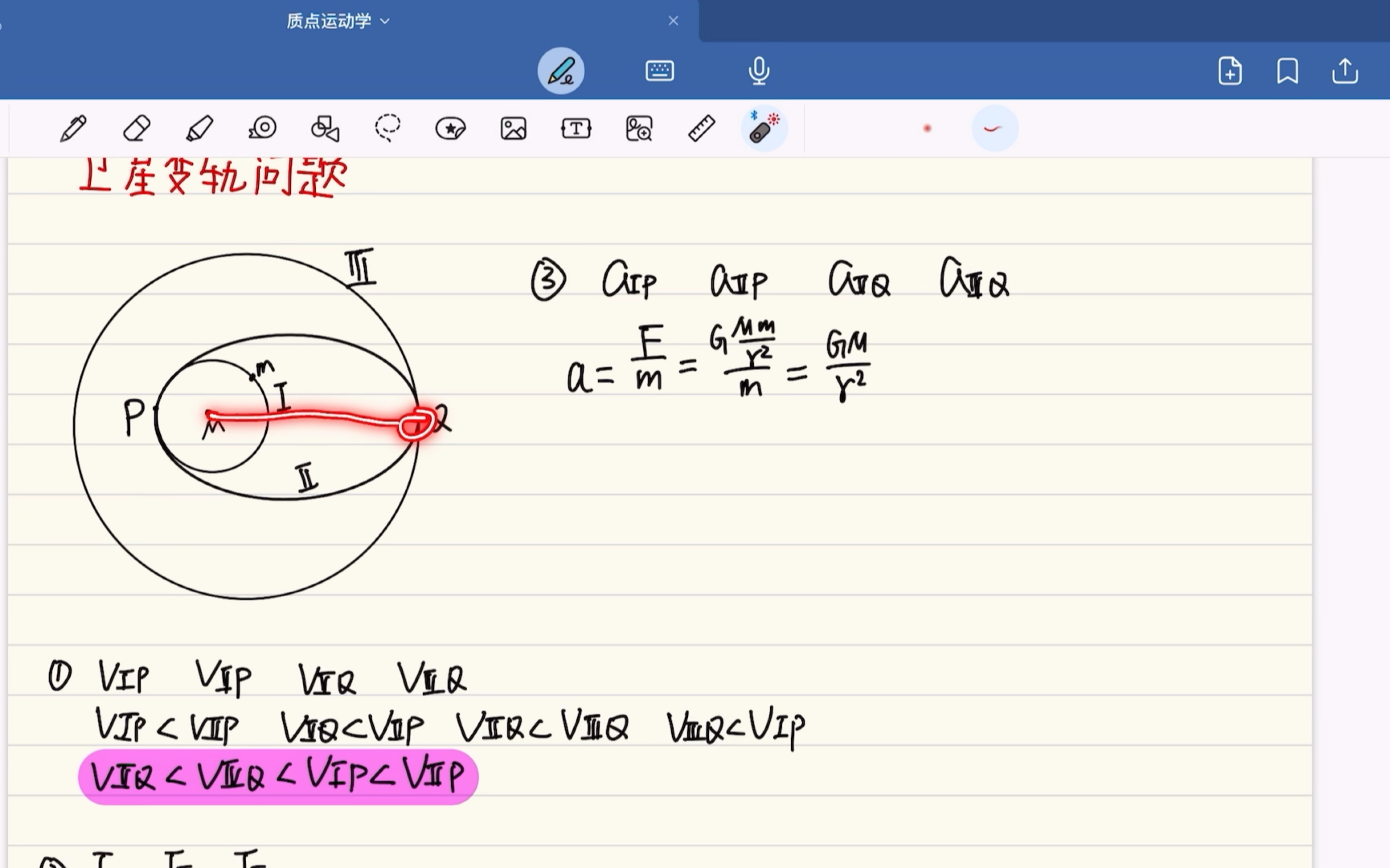Select the tape tool

[263, 128]
